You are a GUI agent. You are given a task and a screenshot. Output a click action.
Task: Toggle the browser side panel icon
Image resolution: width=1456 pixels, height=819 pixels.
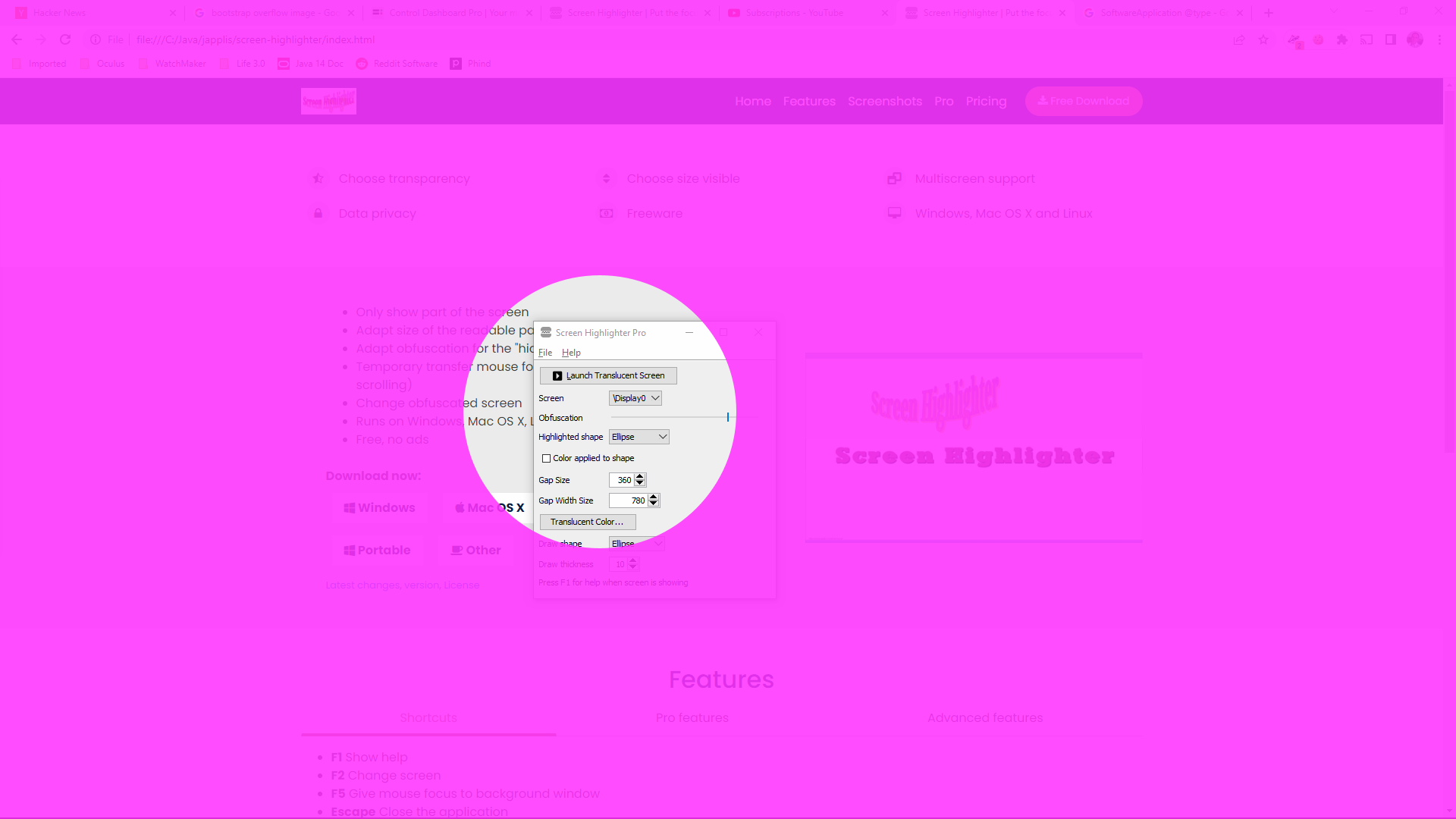click(x=1391, y=39)
